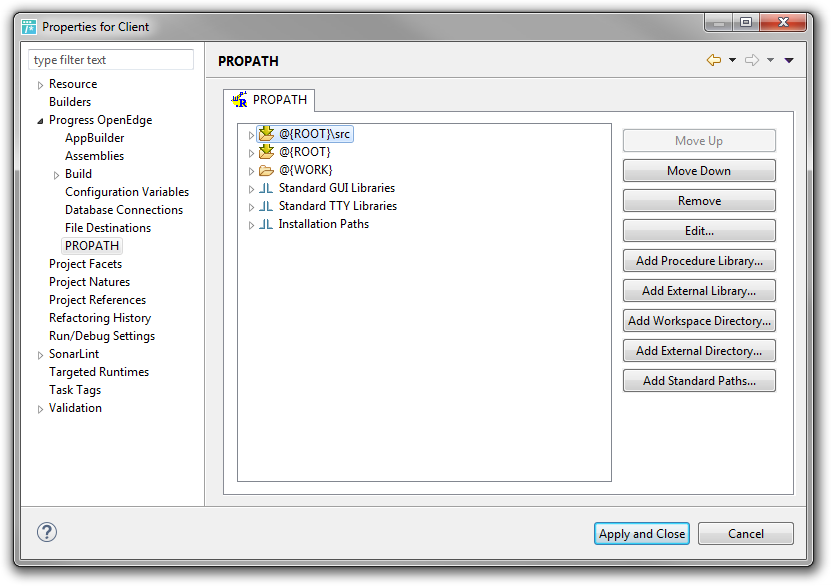Viewport: 832px width, 586px height.
Task: Select Configuration Variables page
Action: tap(127, 192)
